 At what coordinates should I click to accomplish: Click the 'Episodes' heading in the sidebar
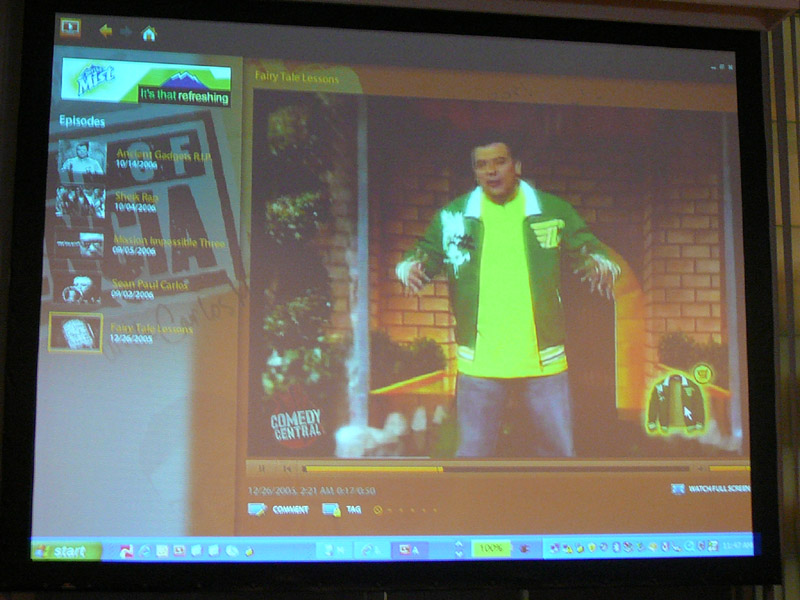point(82,121)
